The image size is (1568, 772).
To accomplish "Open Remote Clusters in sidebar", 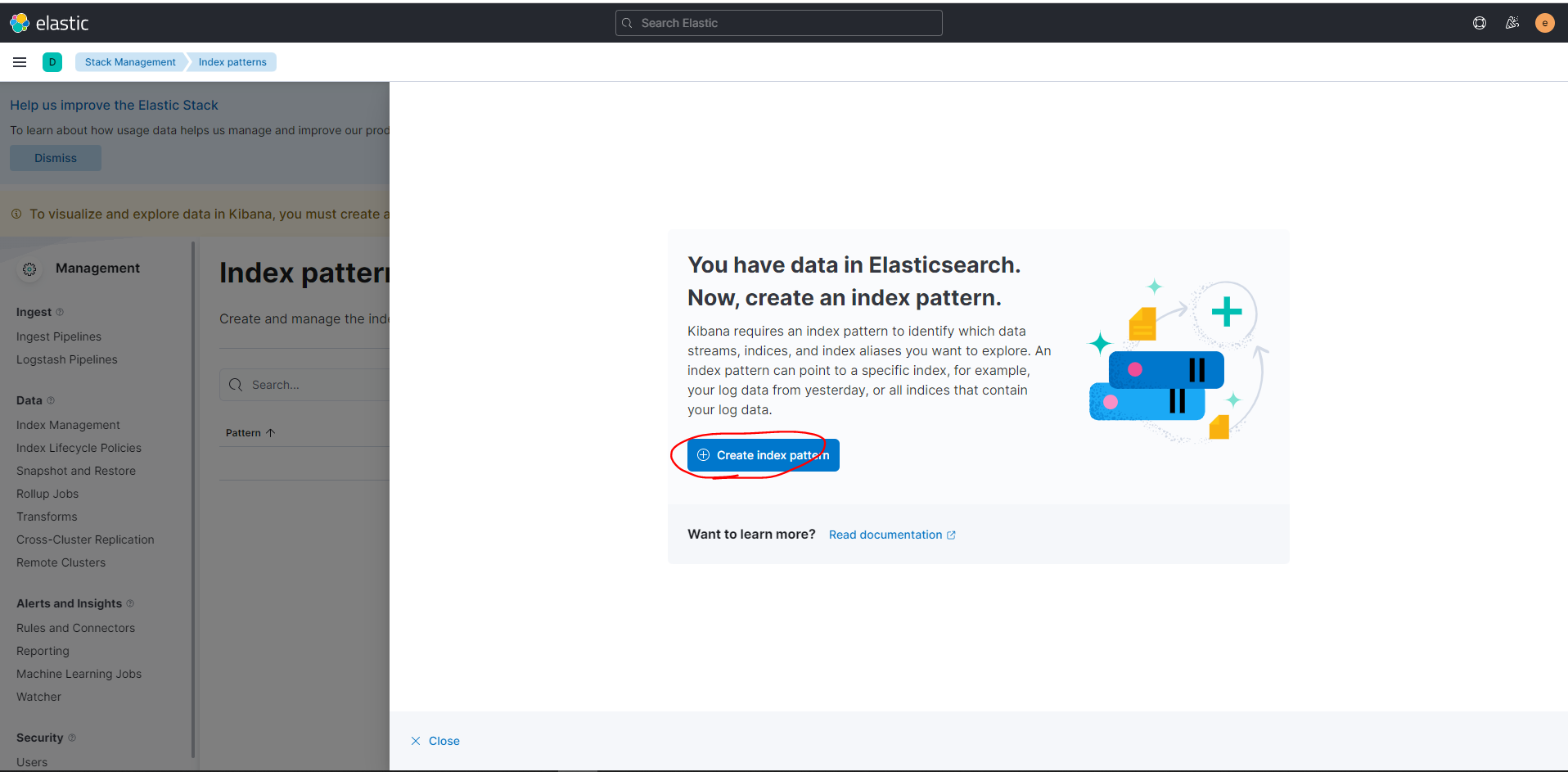I will 61,562.
